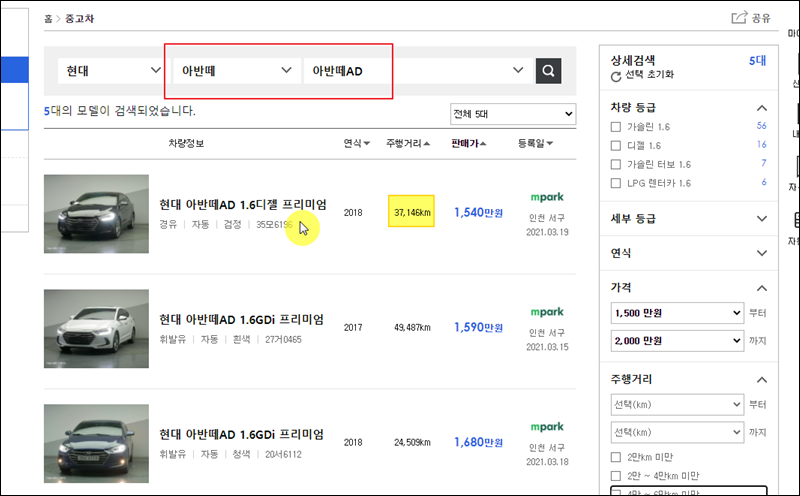Viewport: 800px width, 496px height.
Task: Click the 2021.03.15 registration date
Action: (547, 347)
